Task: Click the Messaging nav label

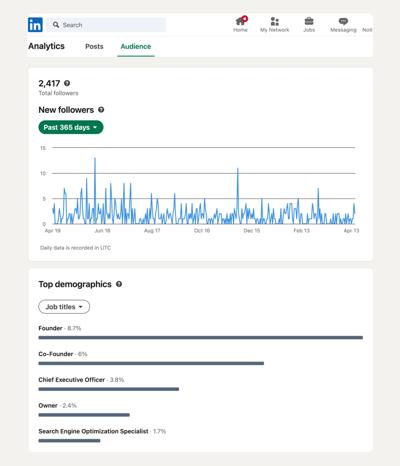Action: pyautogui.click(x=343, y=30)
